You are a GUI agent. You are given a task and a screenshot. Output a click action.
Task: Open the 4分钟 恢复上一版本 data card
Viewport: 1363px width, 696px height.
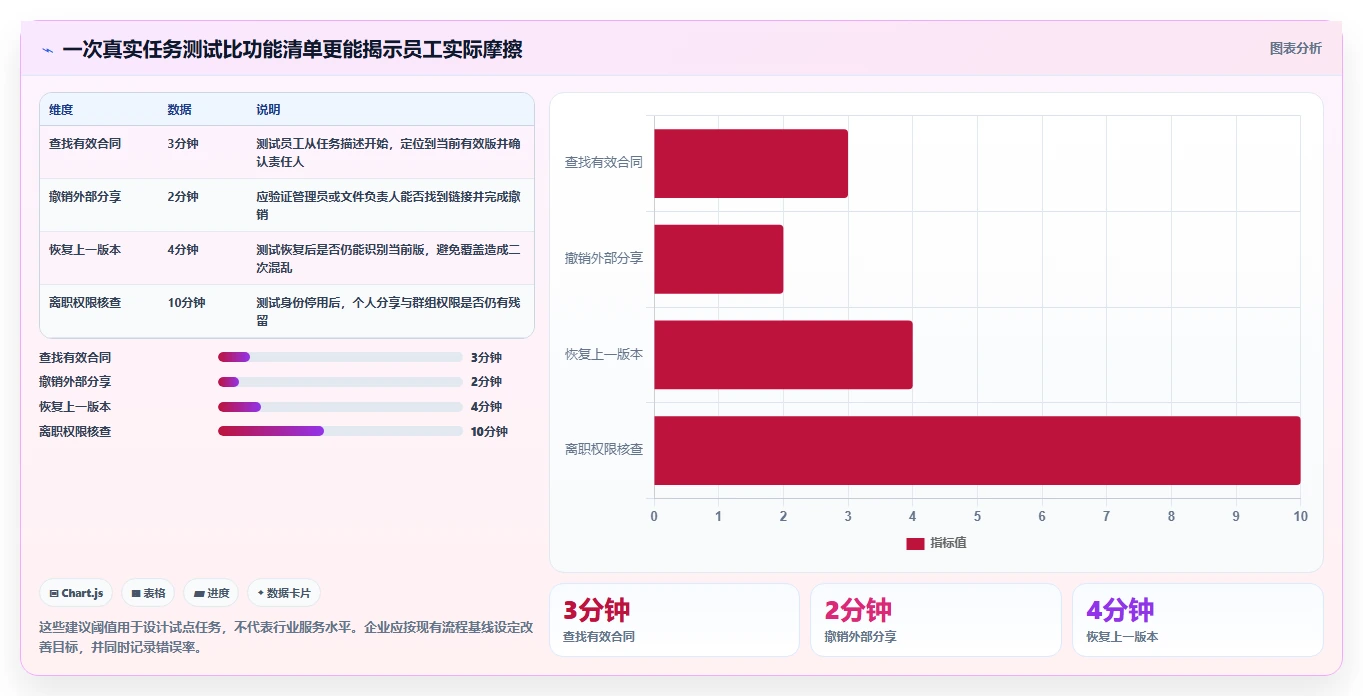tap(1197, 620)
